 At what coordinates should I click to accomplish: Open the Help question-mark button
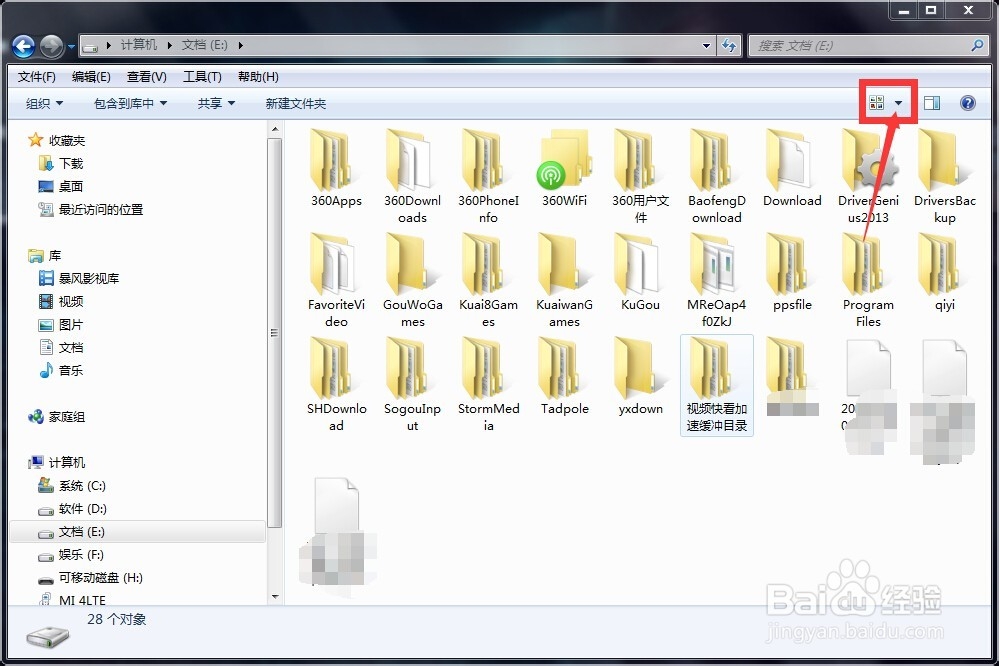[x=967, y=103]
